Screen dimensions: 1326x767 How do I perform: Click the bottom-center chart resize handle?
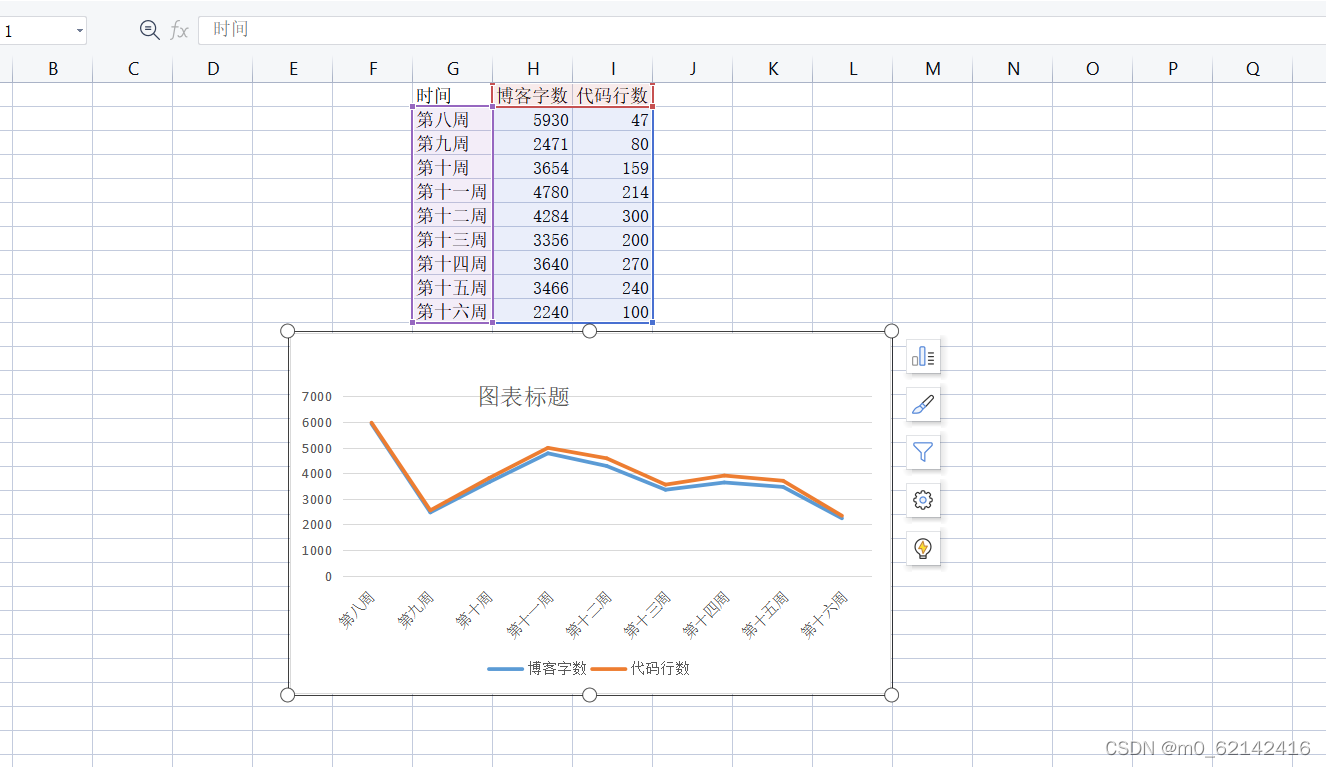point(589,695)
